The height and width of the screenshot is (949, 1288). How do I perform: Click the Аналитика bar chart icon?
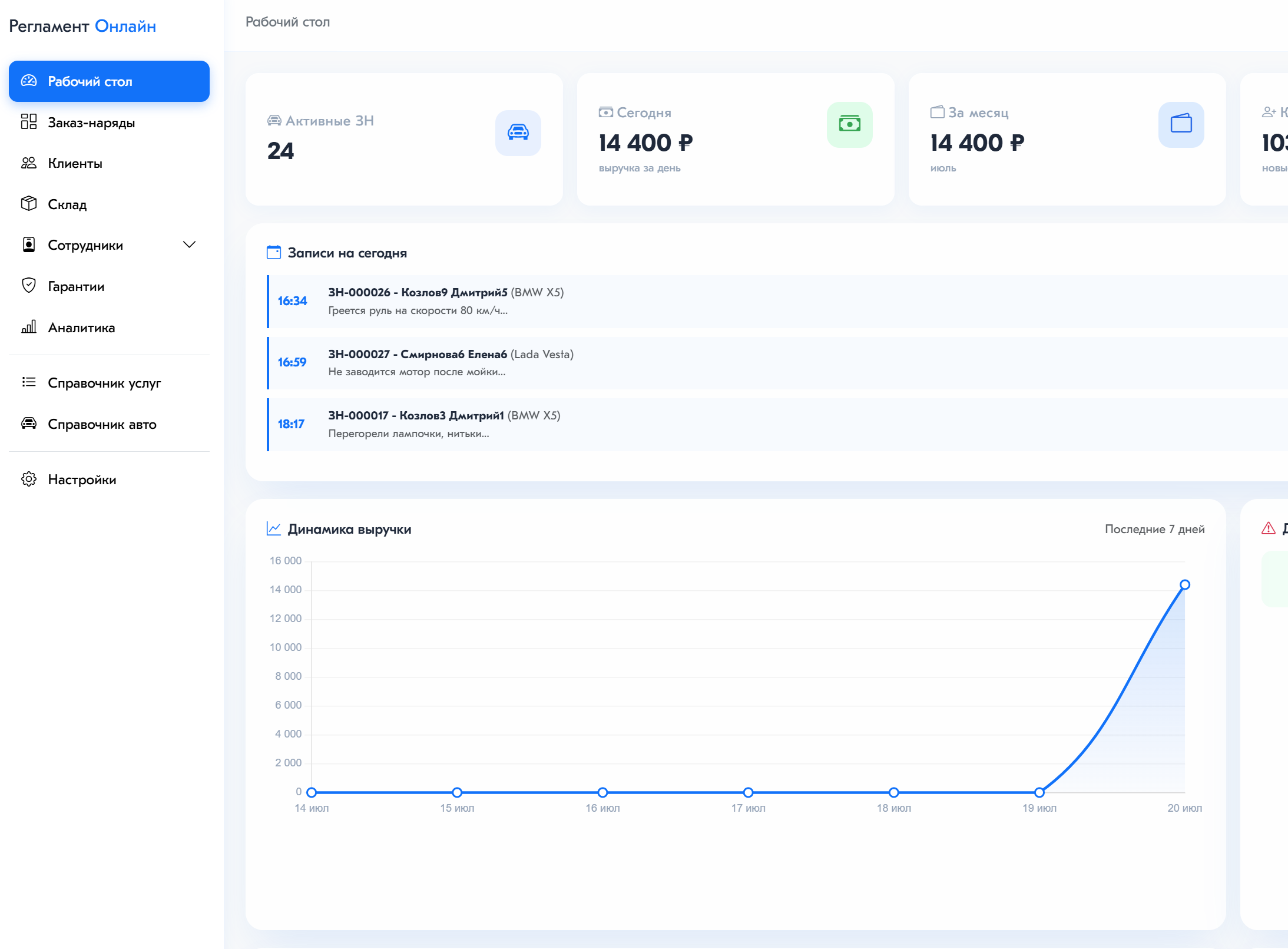[29, 327]
